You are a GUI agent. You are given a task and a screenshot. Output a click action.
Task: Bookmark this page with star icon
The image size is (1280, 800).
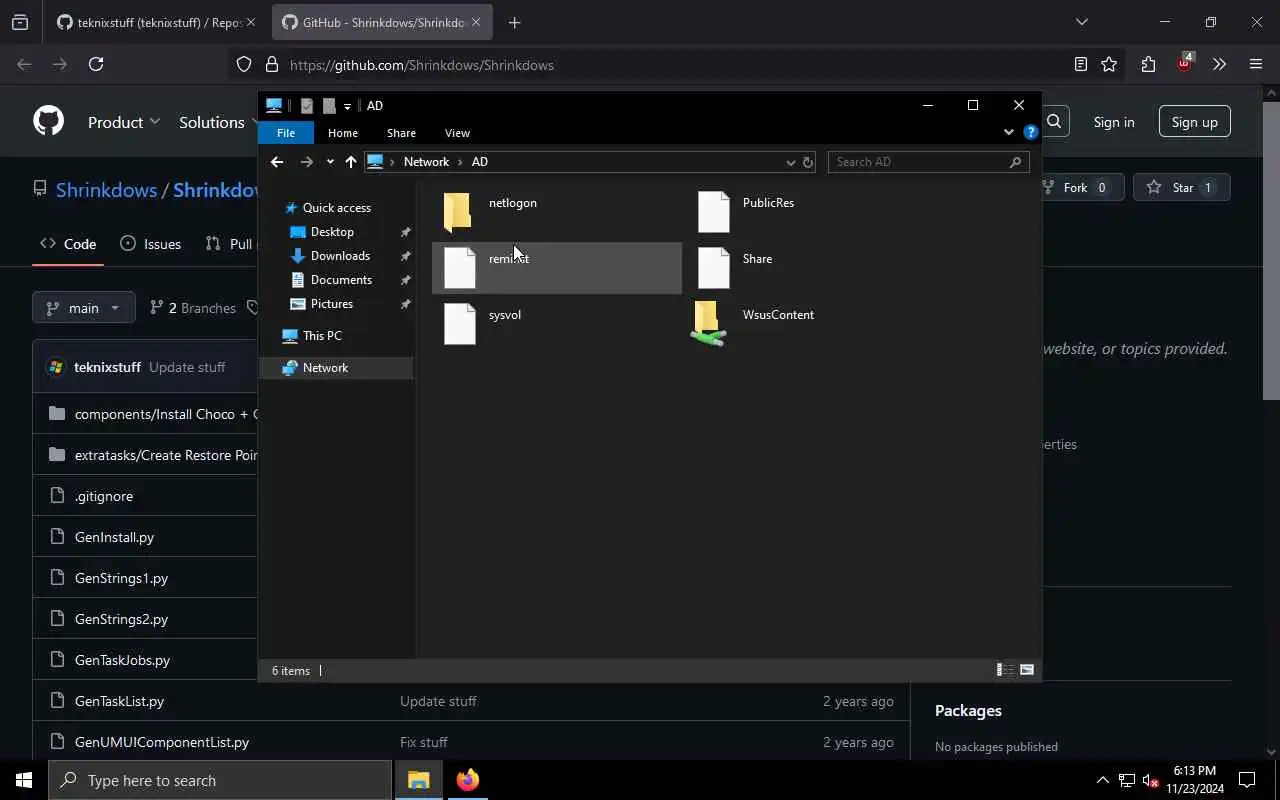(x=1109, y=64)
